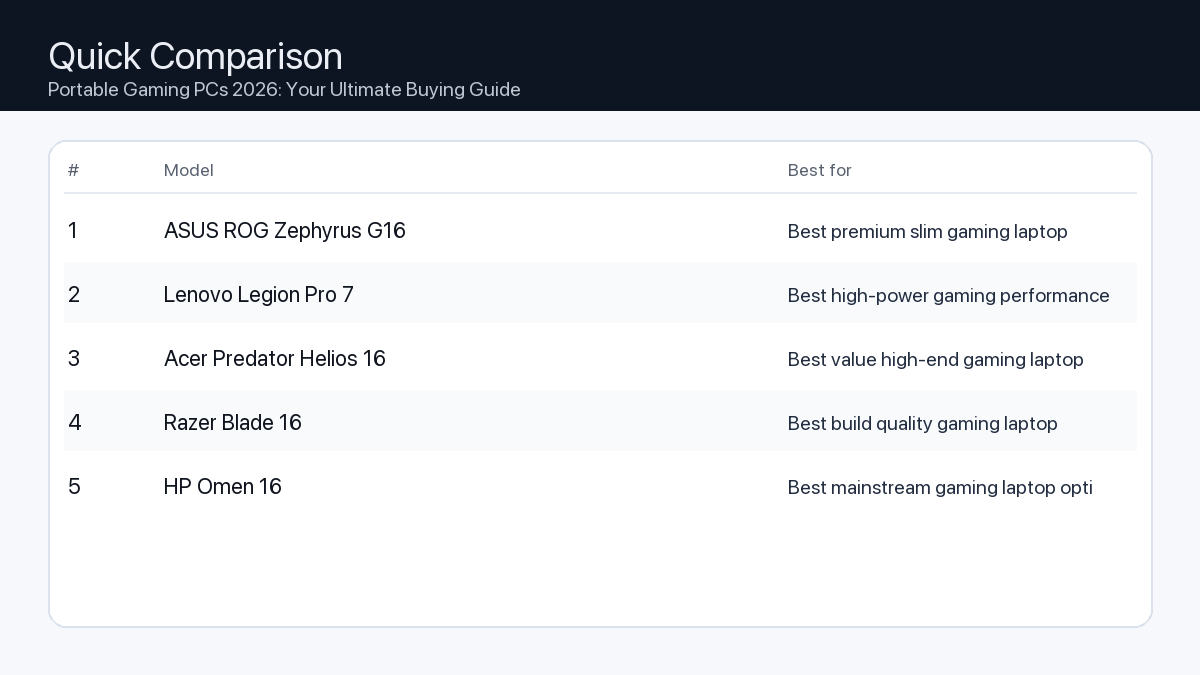
Task: Select ASUS ROG Zephyrus G16 model name
Action: [285, 231]
